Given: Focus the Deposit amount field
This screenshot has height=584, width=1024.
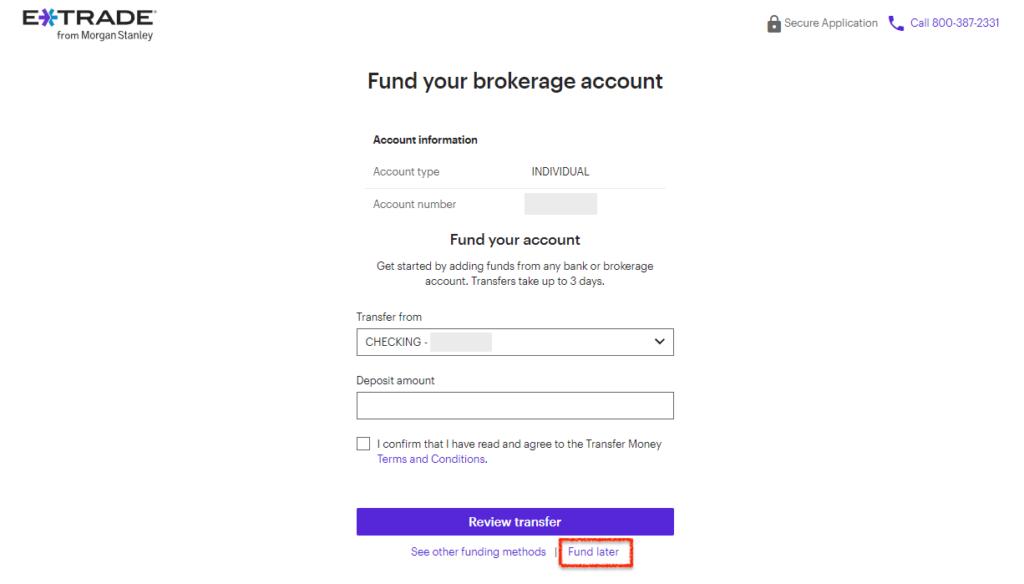Looking at the screenshot, I should tap(515, 406).
